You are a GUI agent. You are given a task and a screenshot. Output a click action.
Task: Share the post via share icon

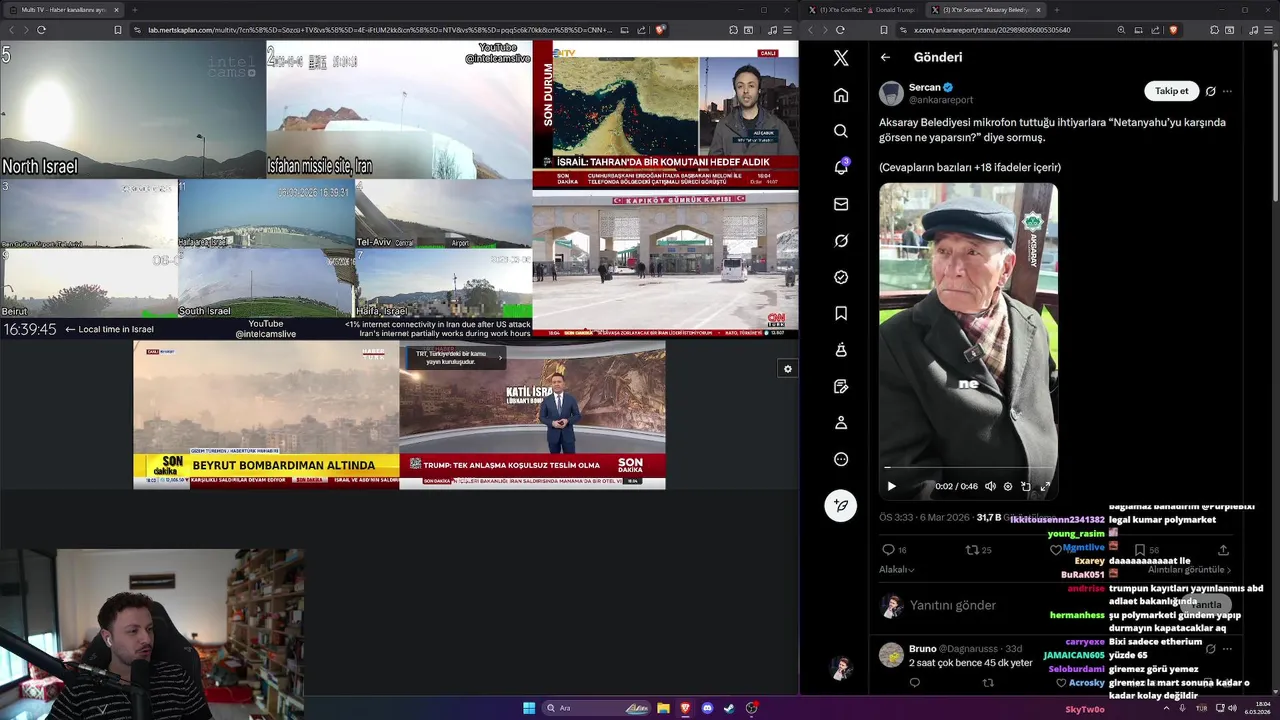1223,550
